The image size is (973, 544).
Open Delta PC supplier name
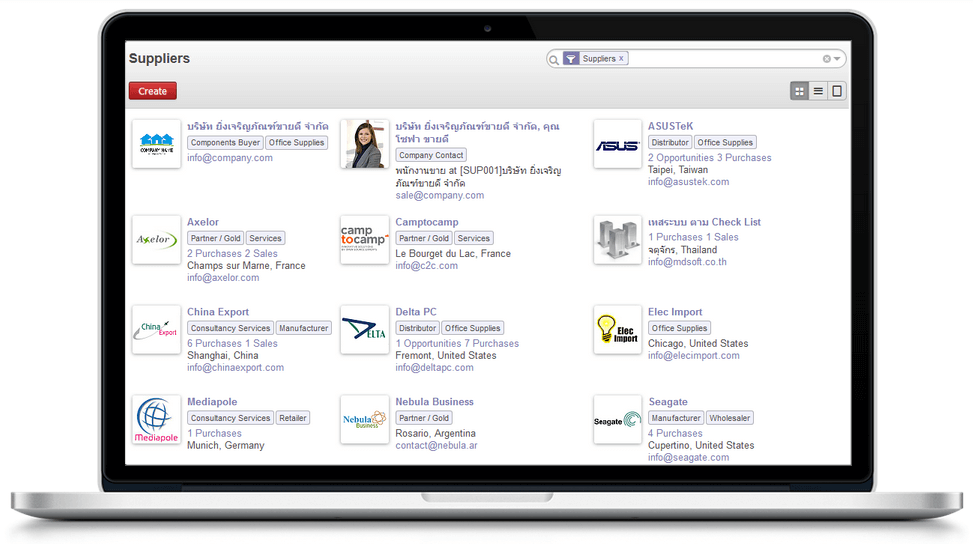[x=416, y=312]
